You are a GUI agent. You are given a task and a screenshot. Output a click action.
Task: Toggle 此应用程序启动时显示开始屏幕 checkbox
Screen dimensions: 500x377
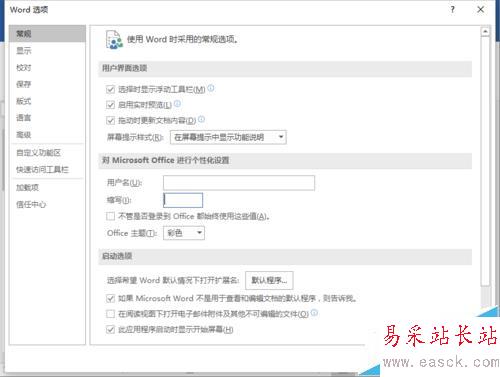click(x=110, y=330)
